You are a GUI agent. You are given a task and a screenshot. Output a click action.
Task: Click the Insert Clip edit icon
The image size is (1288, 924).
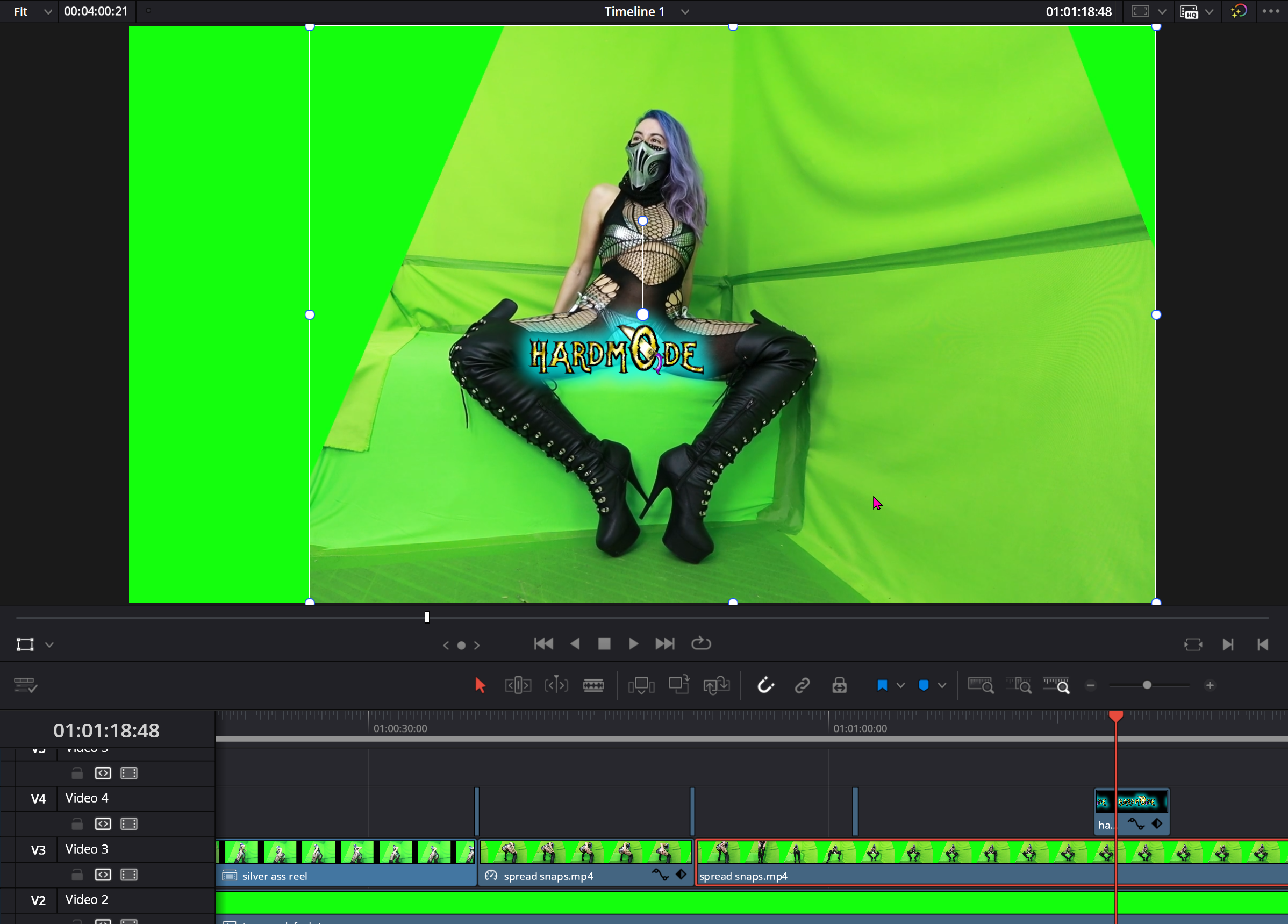pyautogui.click(x=641, y=685)
